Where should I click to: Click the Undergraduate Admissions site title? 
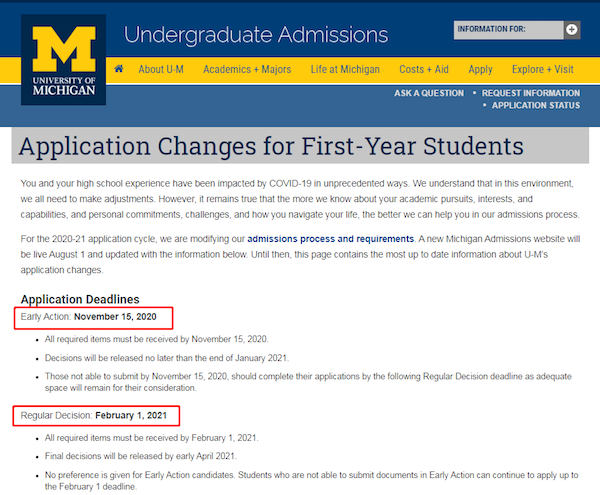pos(256,35)
